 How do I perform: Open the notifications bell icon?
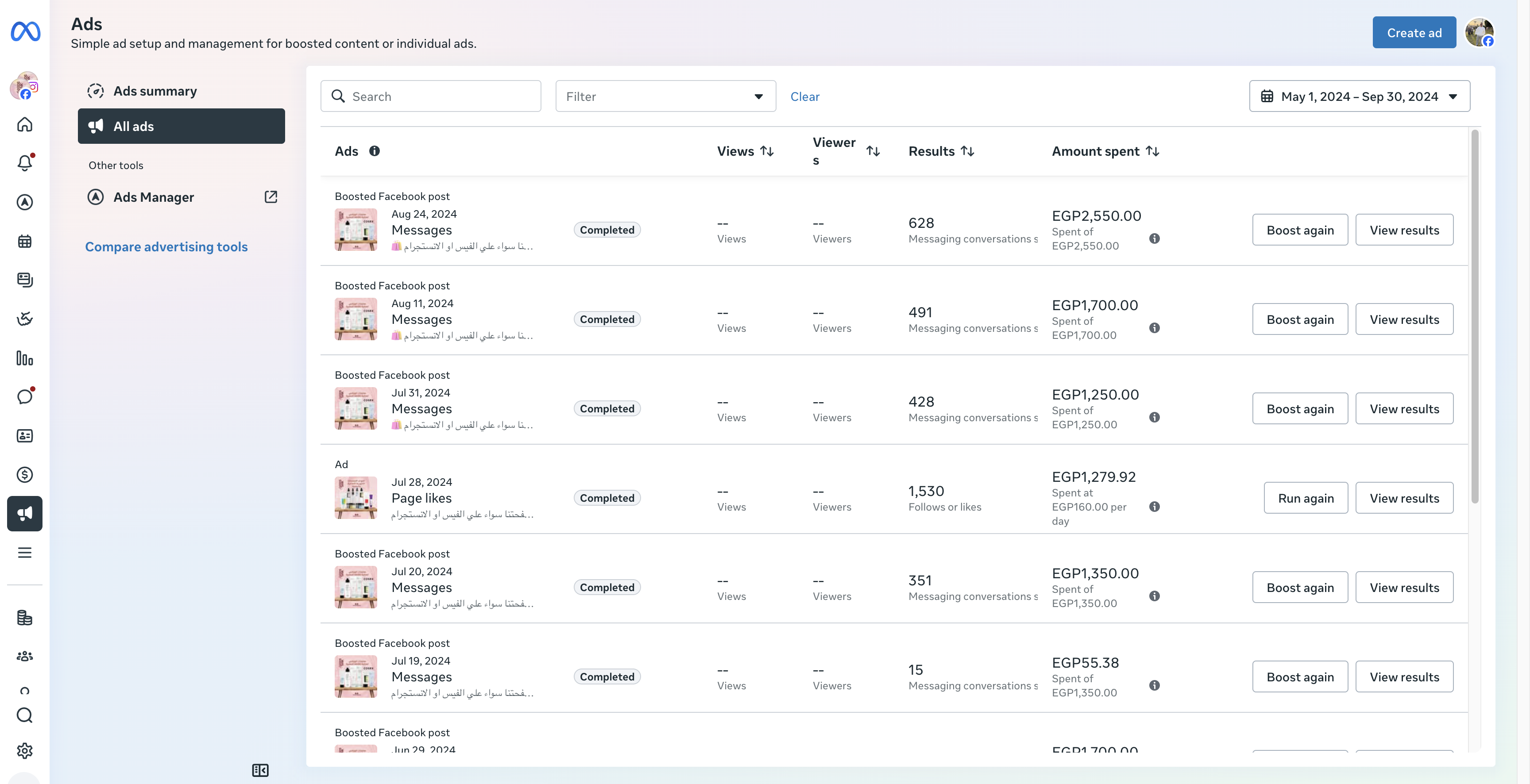pos(24,163)
